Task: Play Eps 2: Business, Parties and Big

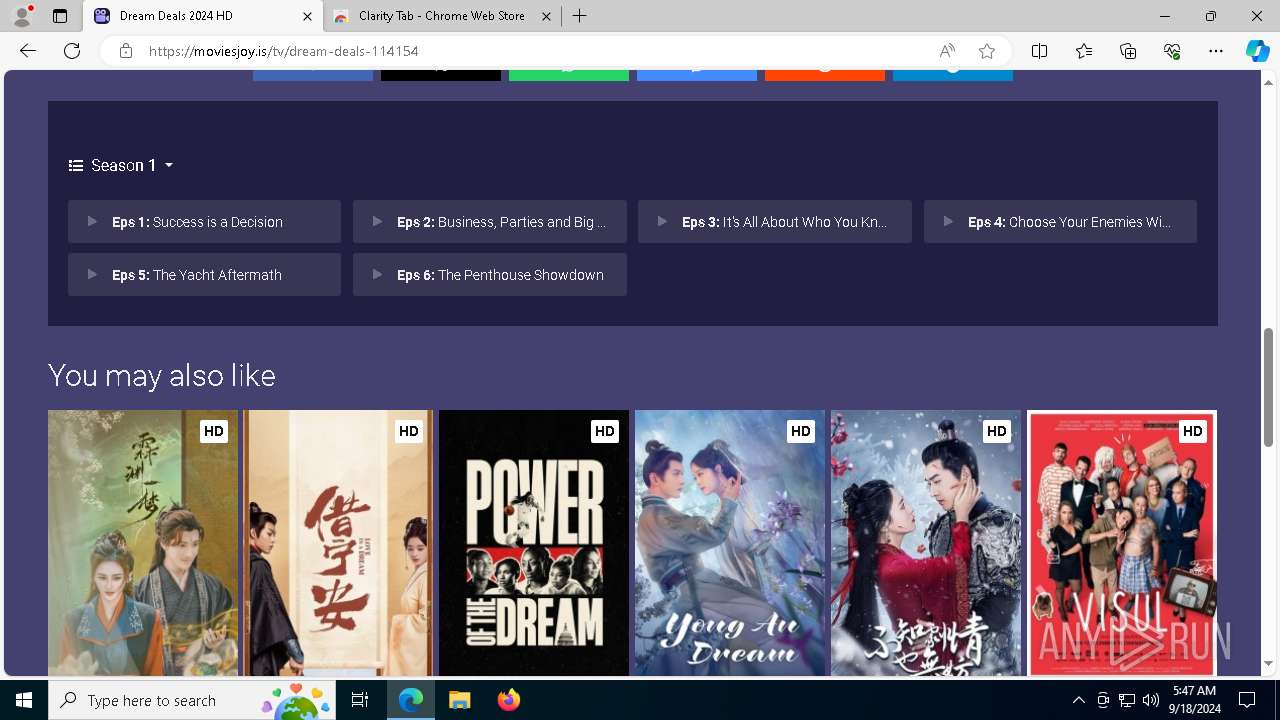Action: point(490,222)
